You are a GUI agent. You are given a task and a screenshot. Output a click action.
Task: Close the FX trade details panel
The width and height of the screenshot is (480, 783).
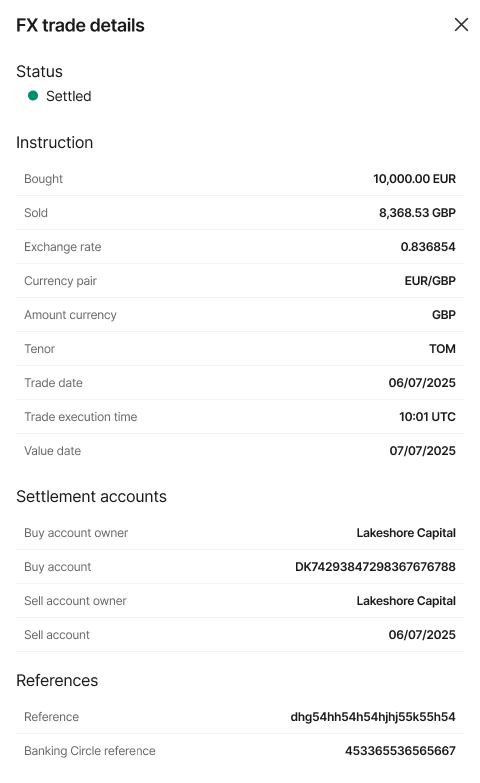pos(461,24)
